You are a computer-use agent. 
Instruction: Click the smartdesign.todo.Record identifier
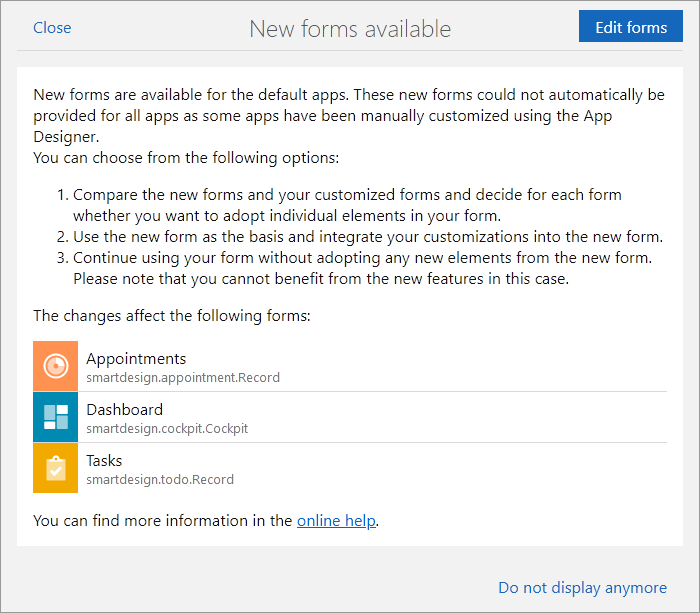click(x=160, y=480)
